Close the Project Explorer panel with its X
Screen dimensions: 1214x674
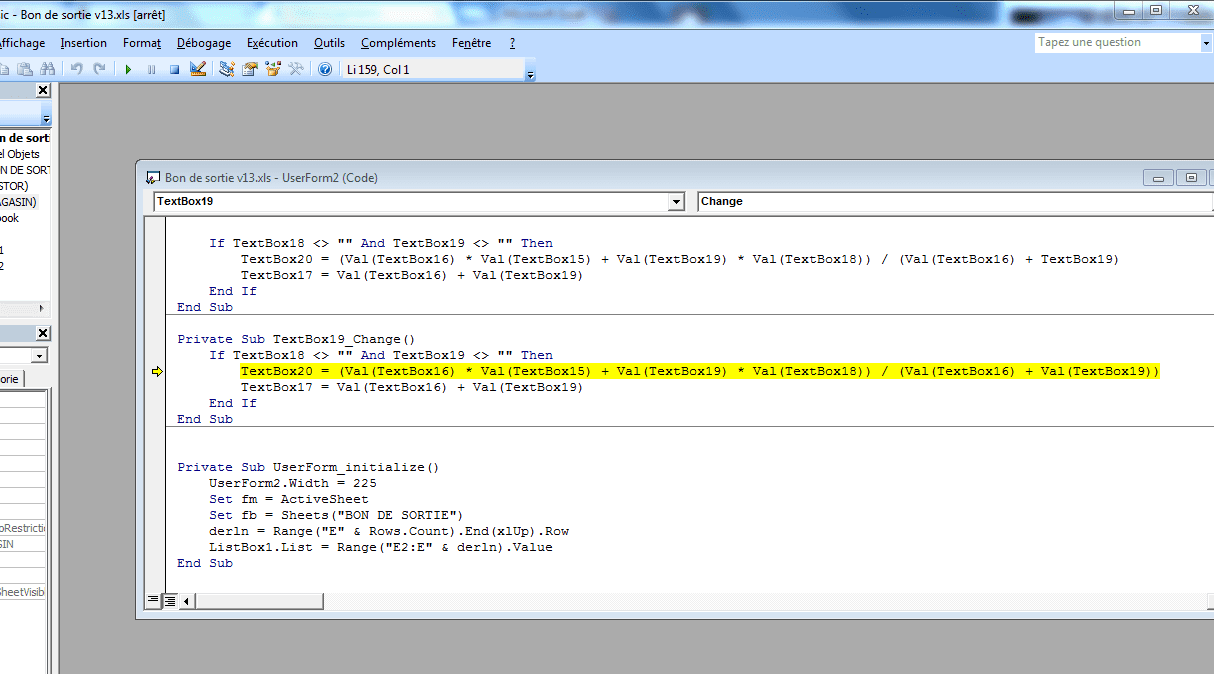(43, 90)
